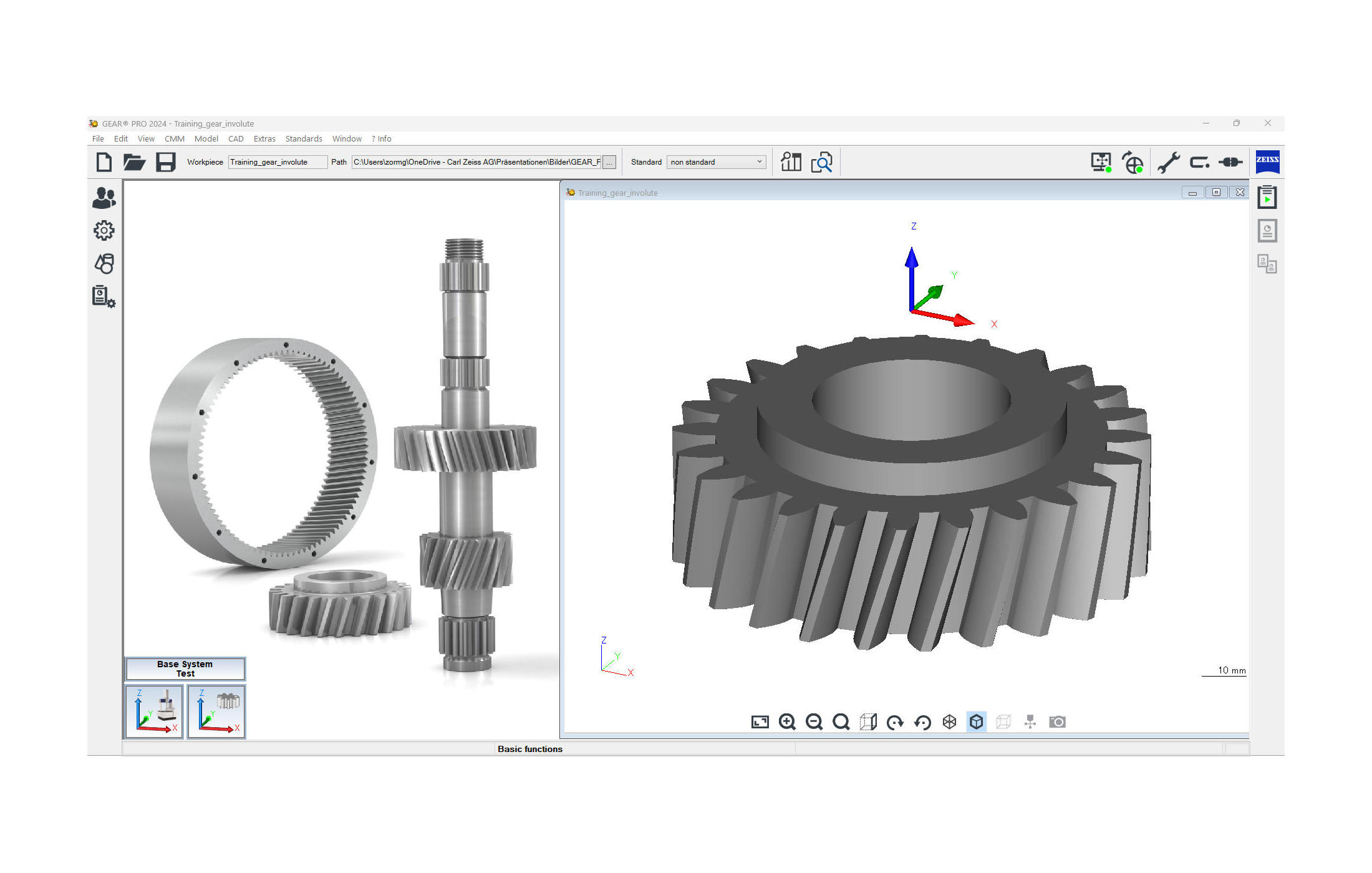This screenshot has width=1372, height=873.
Task: Click the new workpiece document icon
Action: pyautogui.click(x=104, y=162)
